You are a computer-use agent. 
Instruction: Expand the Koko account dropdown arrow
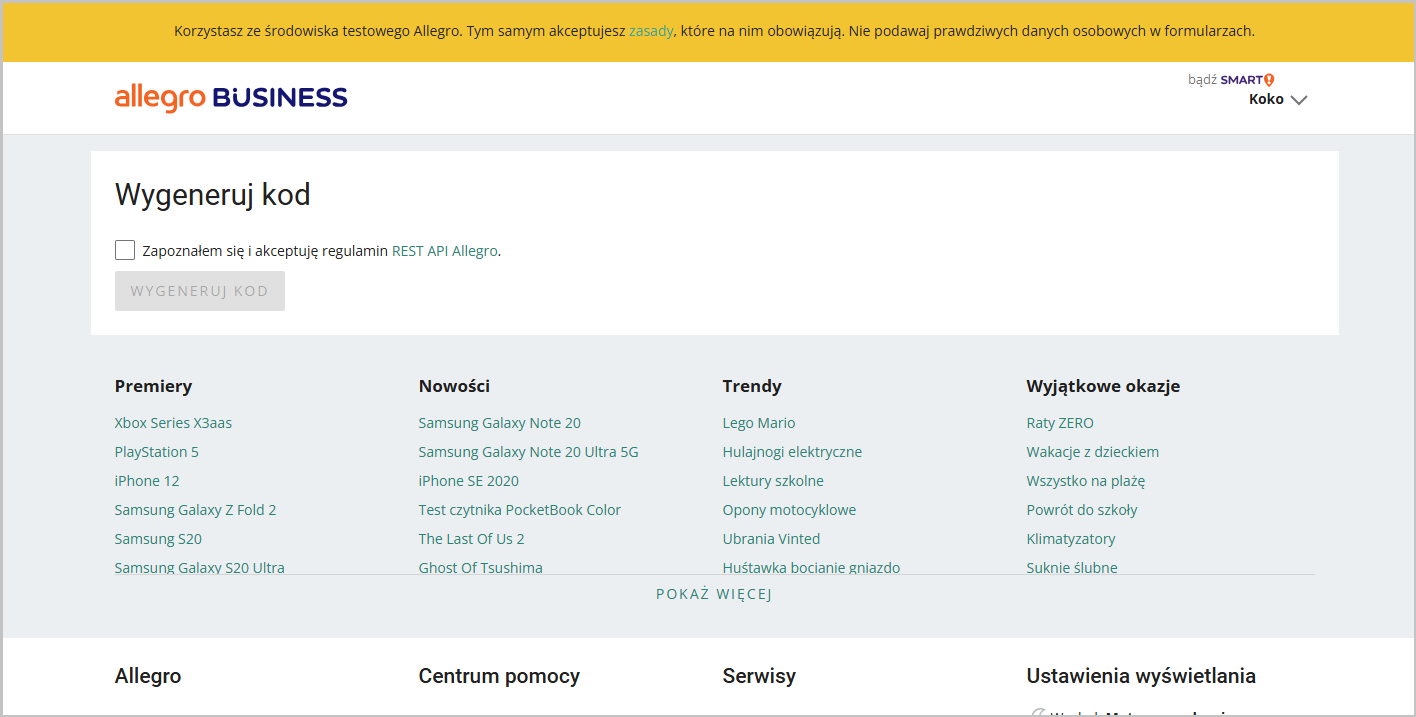tap(1299, 100)
